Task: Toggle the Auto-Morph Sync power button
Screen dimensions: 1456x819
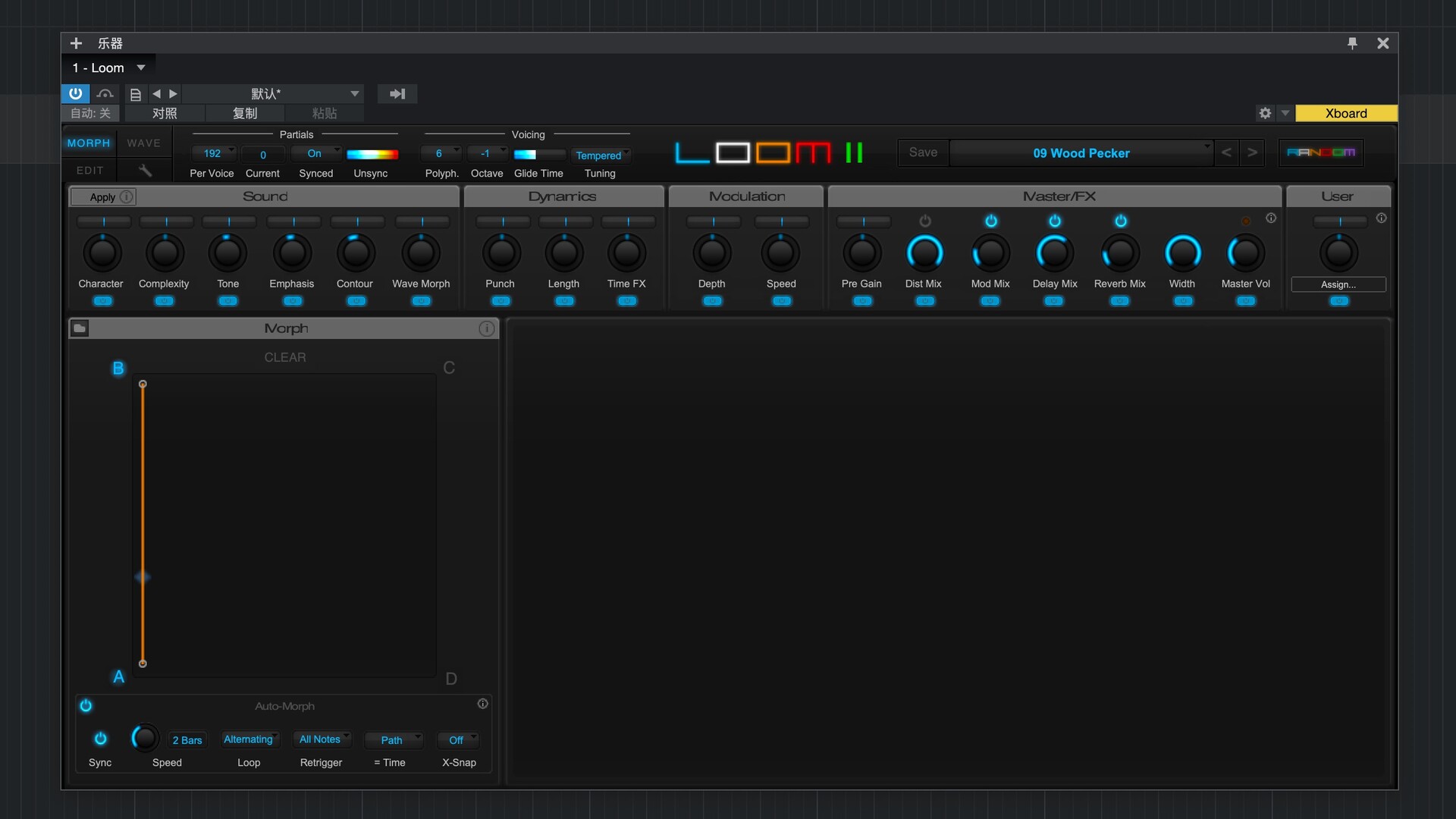Action: [x=100, y=739]
